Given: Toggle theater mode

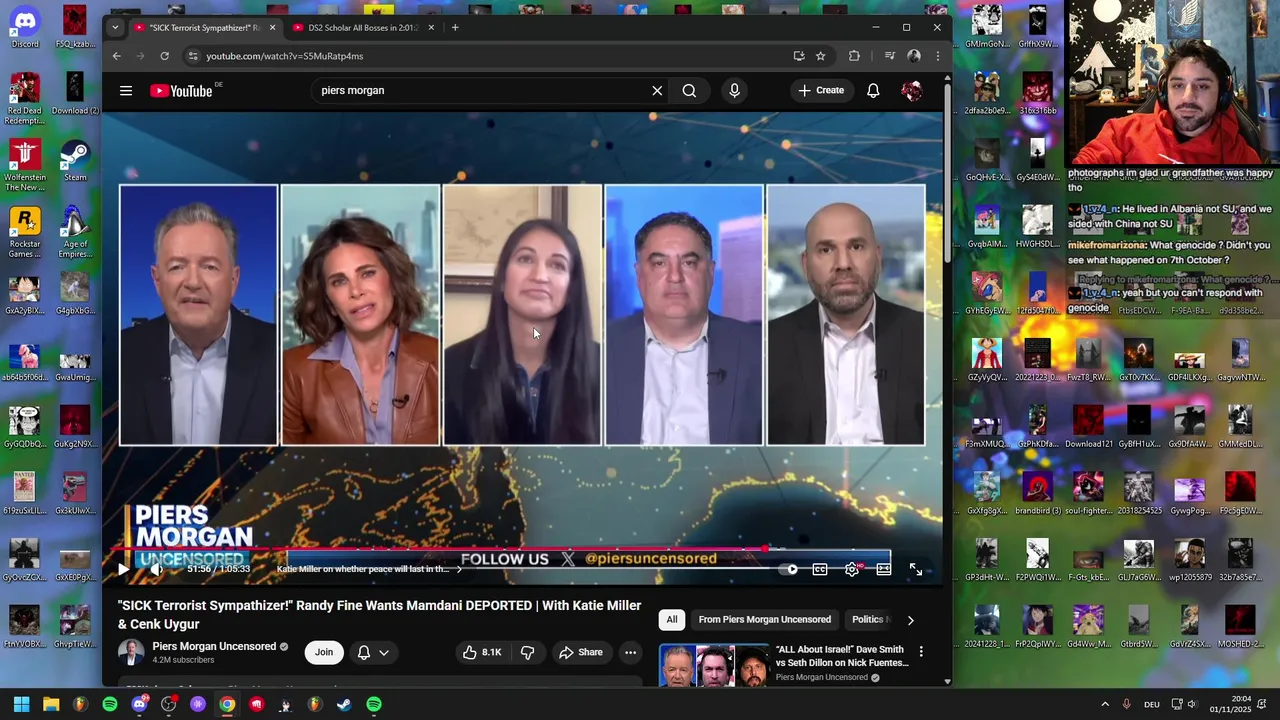Looking at the screenshot, I should (884, 569).
